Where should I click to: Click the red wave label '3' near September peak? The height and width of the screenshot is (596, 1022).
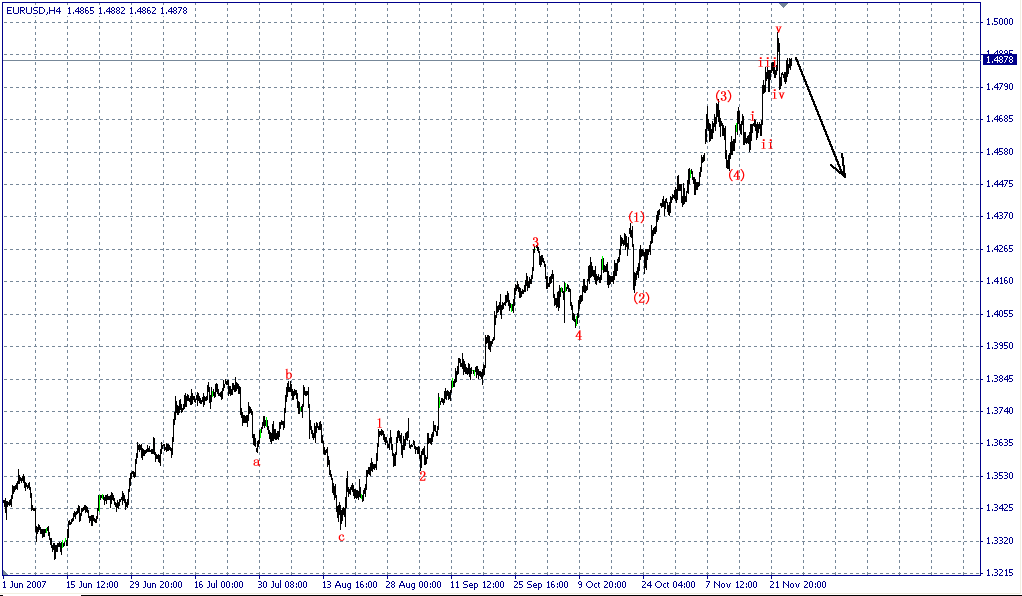click(x=536, y=241)
